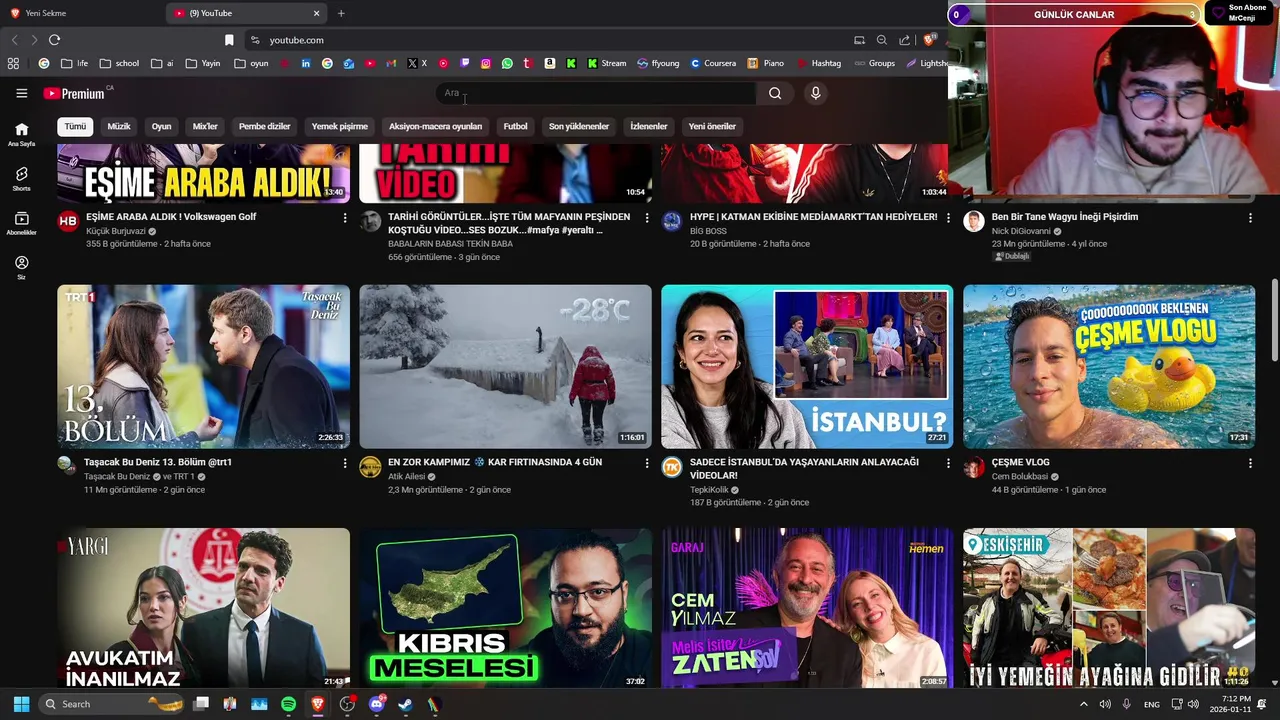Open Discord from the taskbar

coord(377,704)
